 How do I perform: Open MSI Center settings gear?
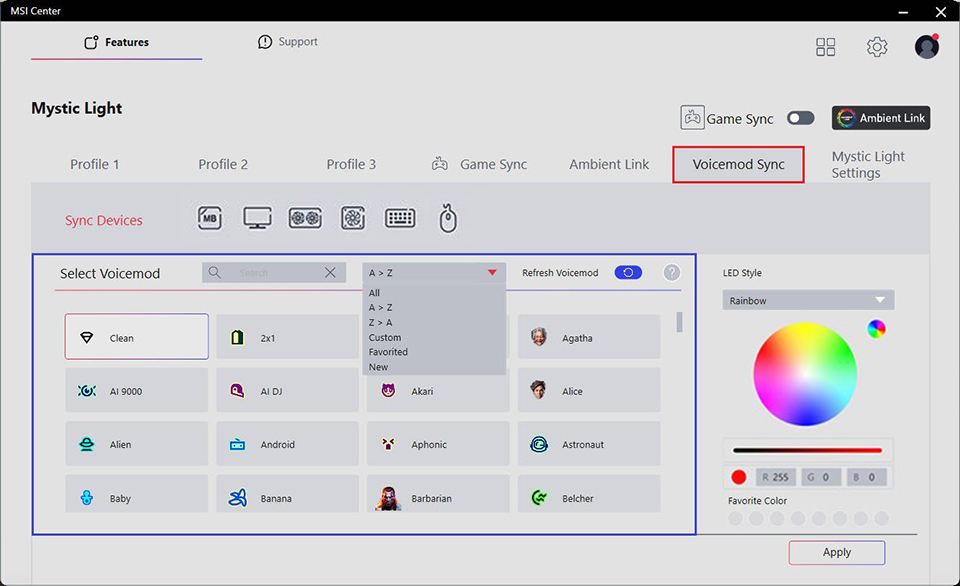(x=877, y=47)
